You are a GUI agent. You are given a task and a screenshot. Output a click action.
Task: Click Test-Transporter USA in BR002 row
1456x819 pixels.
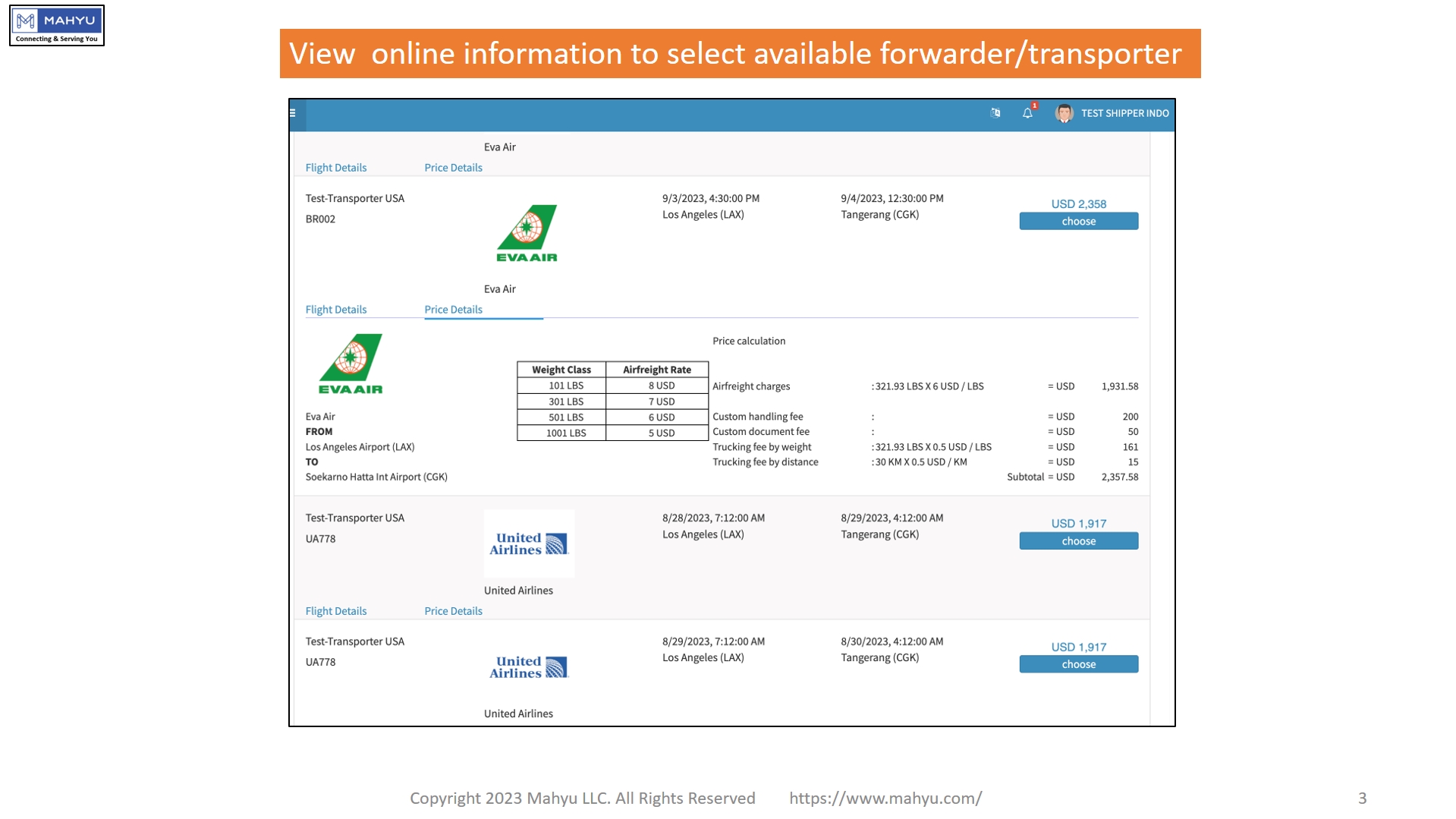(354, 199)
